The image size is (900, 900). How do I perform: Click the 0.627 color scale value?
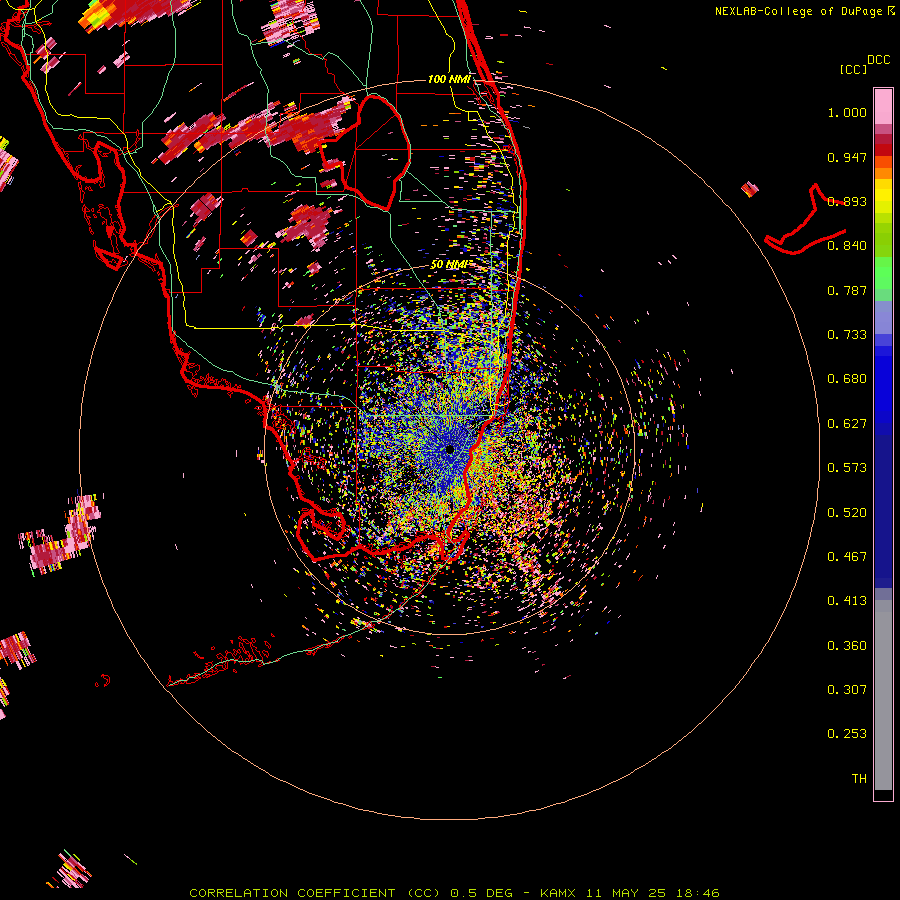point(847,424)
